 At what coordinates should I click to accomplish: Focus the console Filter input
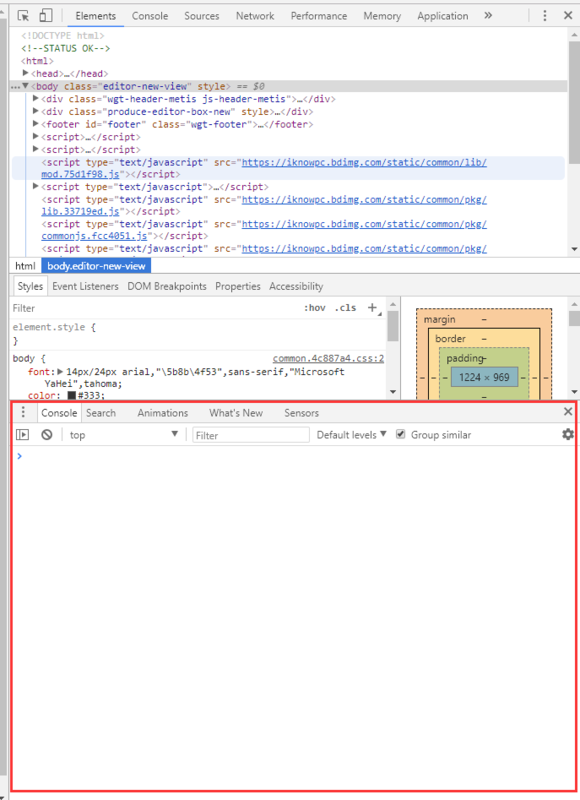click(250, 435)
